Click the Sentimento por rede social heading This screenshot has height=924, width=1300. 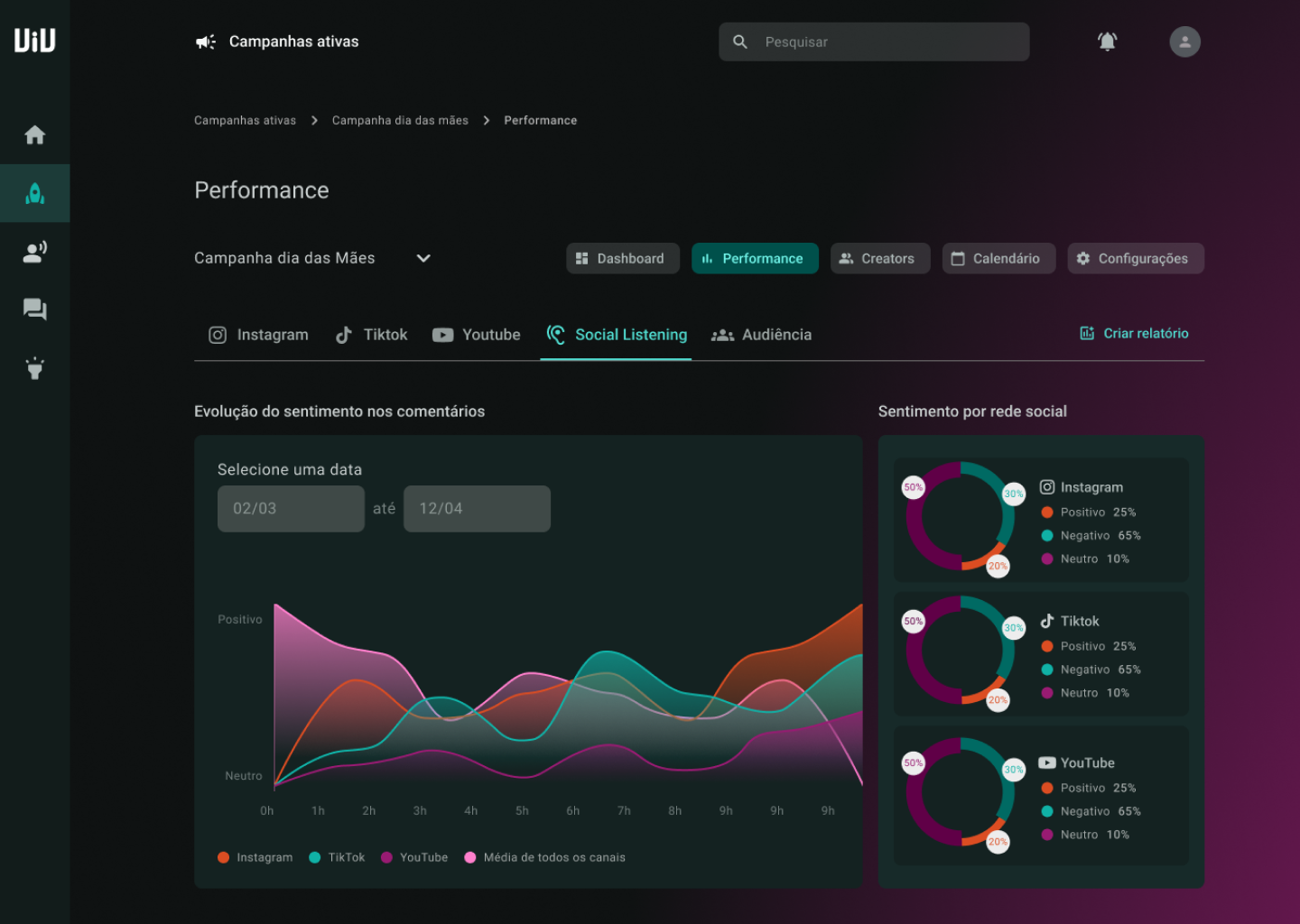click(x=972, y=411)
